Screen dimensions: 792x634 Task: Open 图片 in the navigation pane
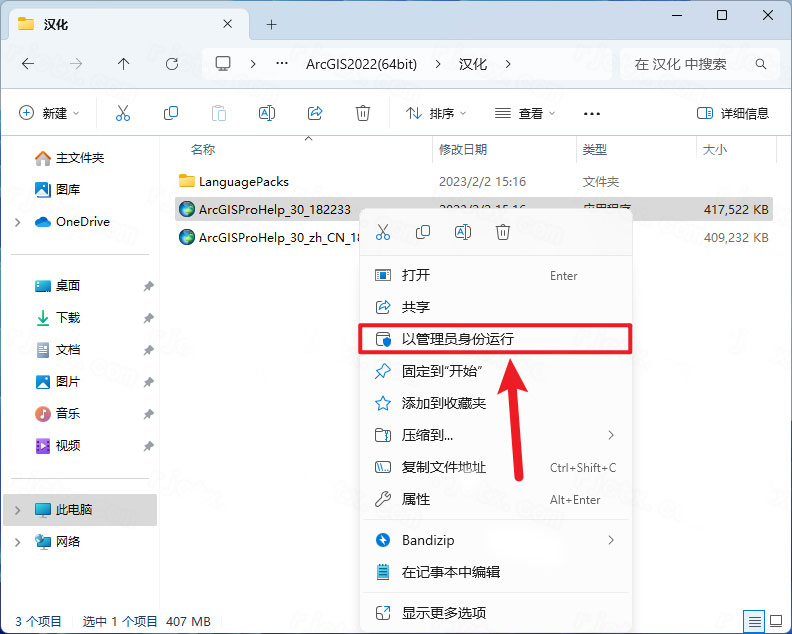coord(58,381)
